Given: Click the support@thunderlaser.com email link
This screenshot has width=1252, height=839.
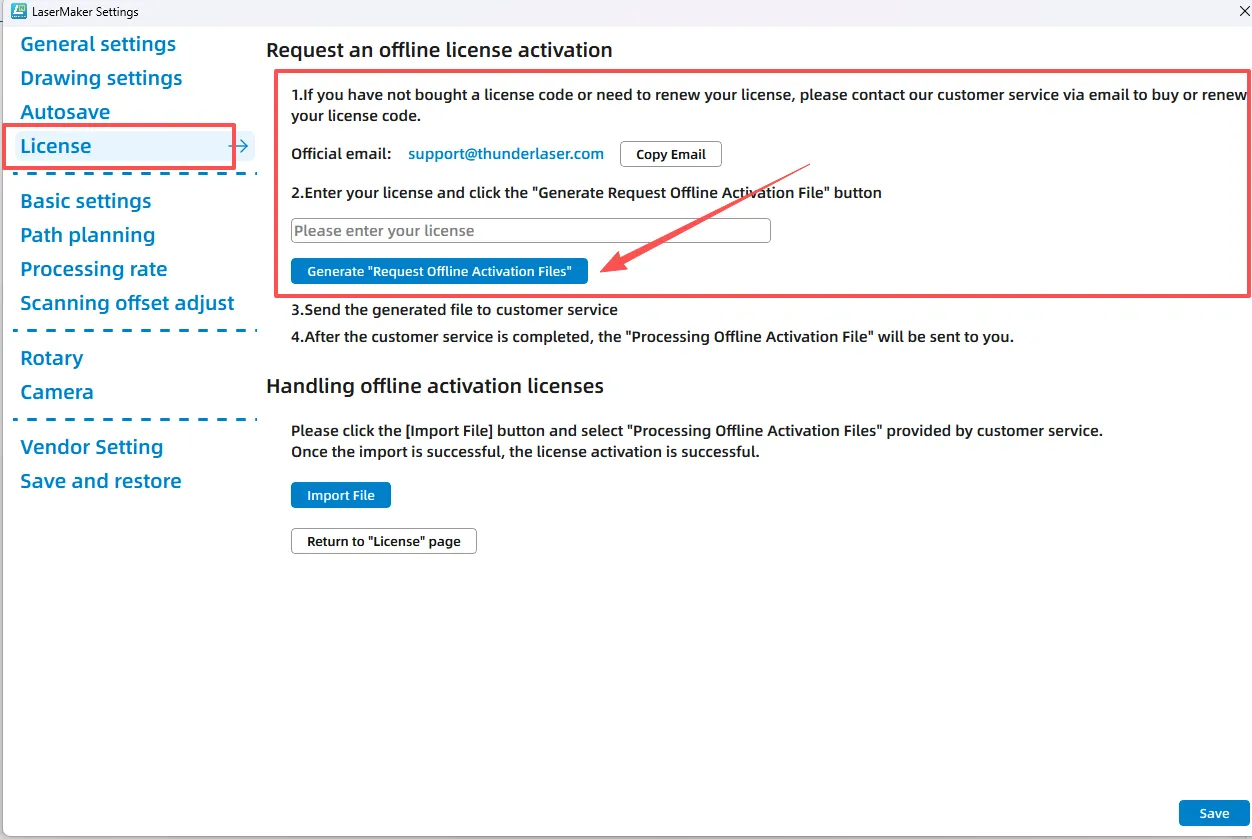Looking at the screenshot, I should [x=506, y=154].
